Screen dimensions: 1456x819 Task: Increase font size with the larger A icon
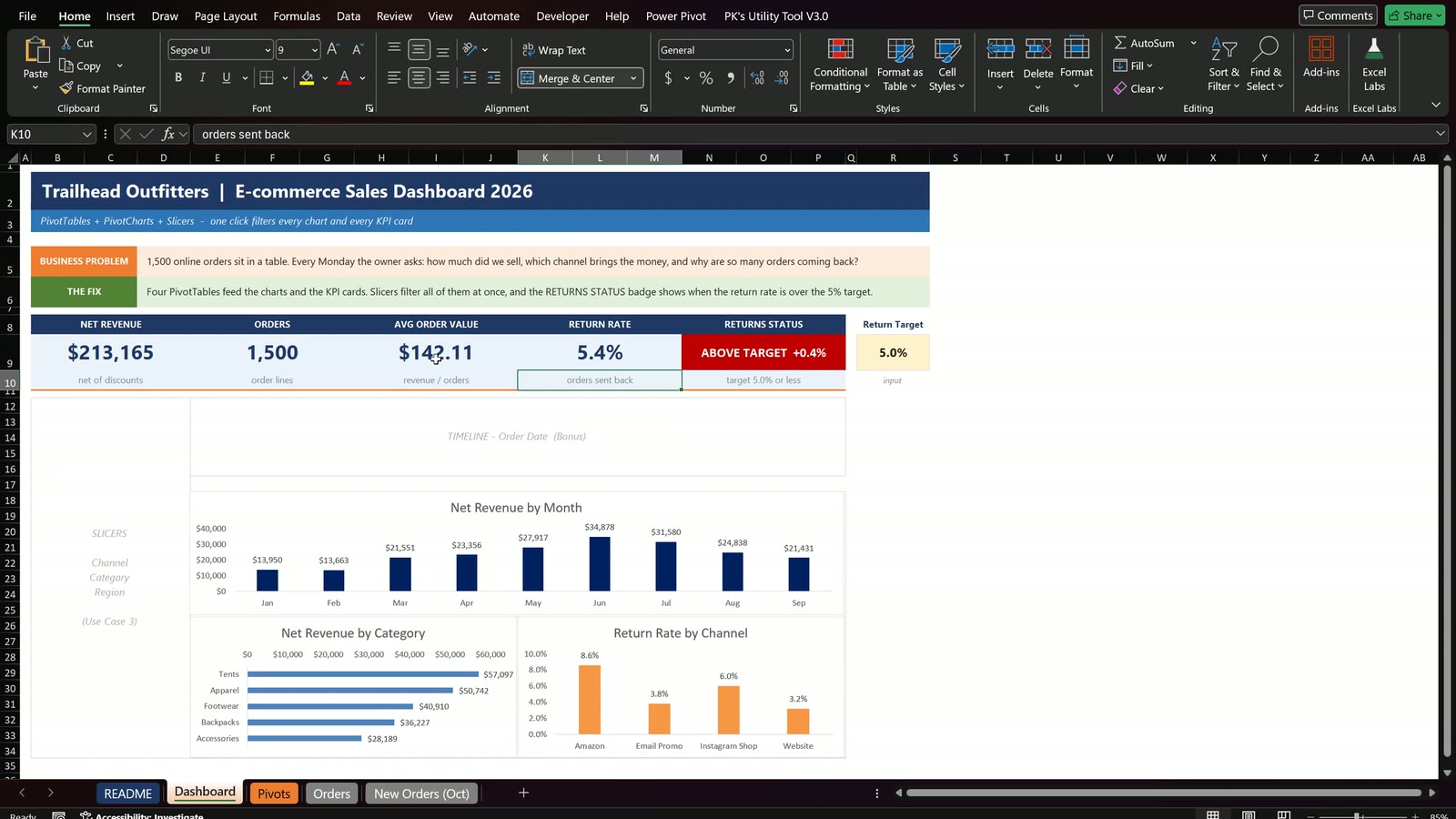point(333,50)
